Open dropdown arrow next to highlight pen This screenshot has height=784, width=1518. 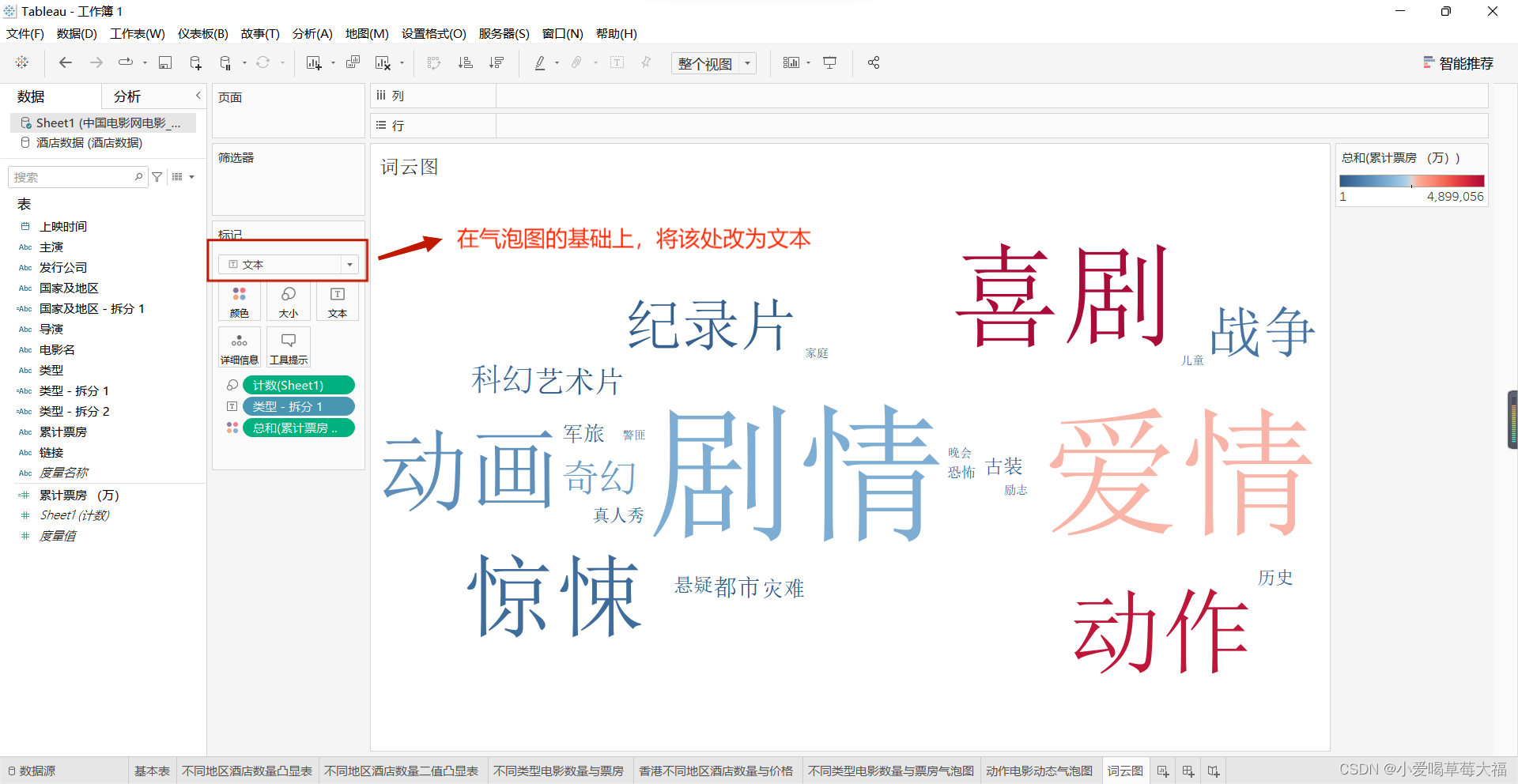pos(557,62)
